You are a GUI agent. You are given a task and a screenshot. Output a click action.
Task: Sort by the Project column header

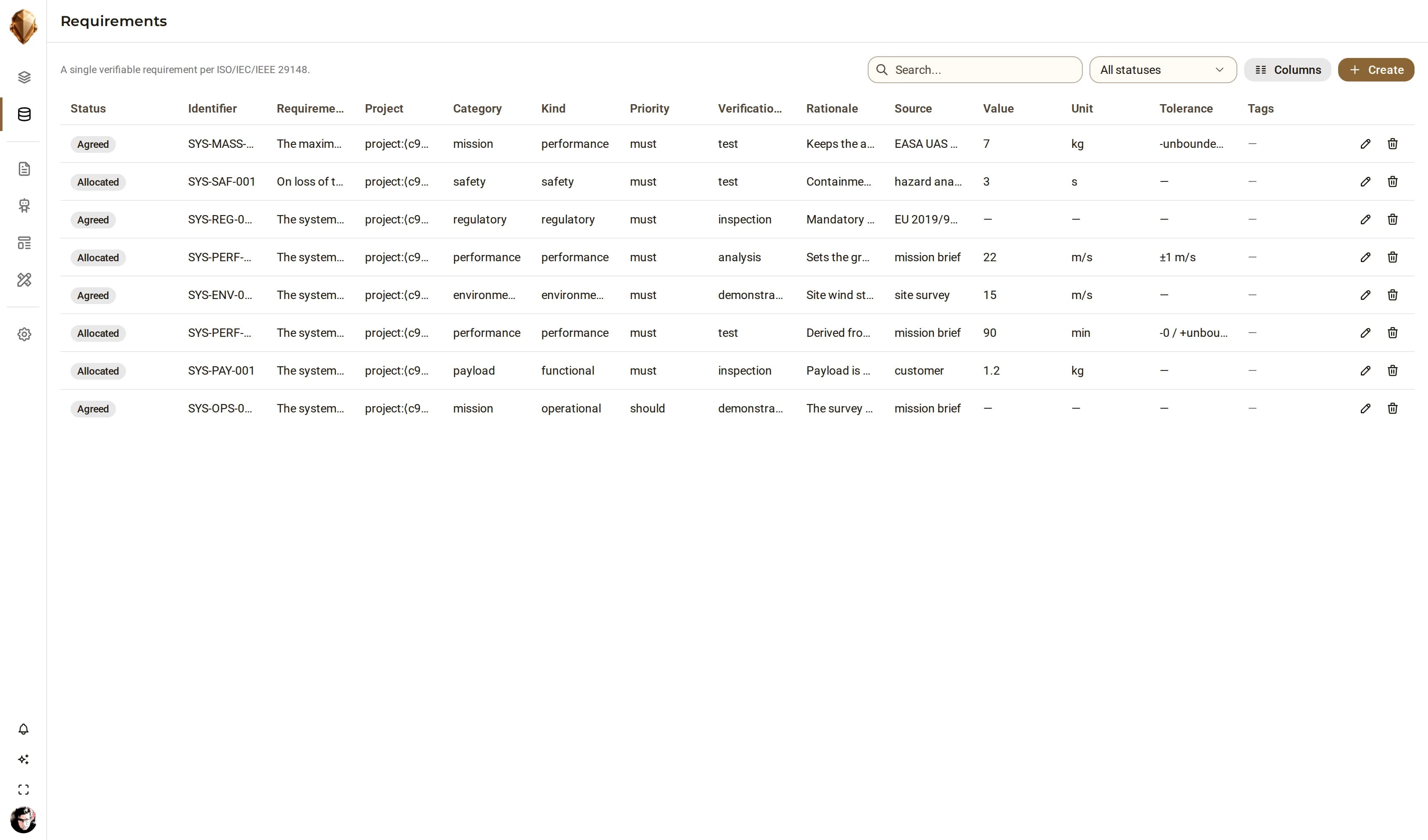point(383,108)
